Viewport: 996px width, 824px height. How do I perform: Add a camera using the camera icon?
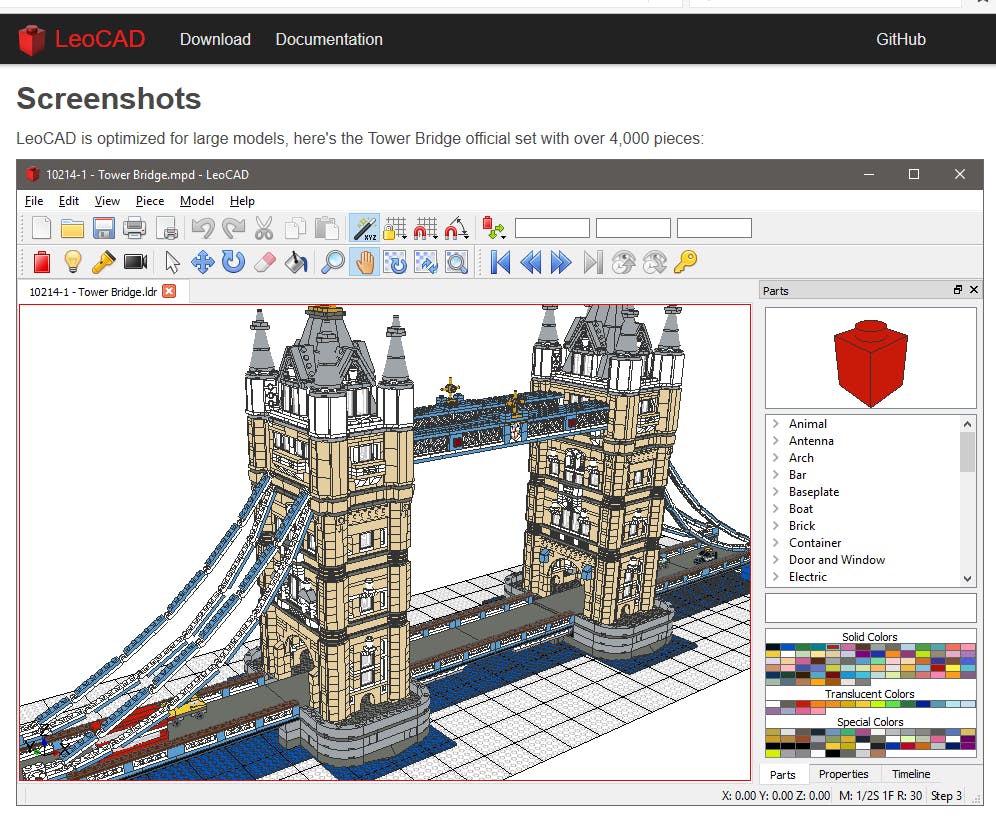click(x=137, y=262)
